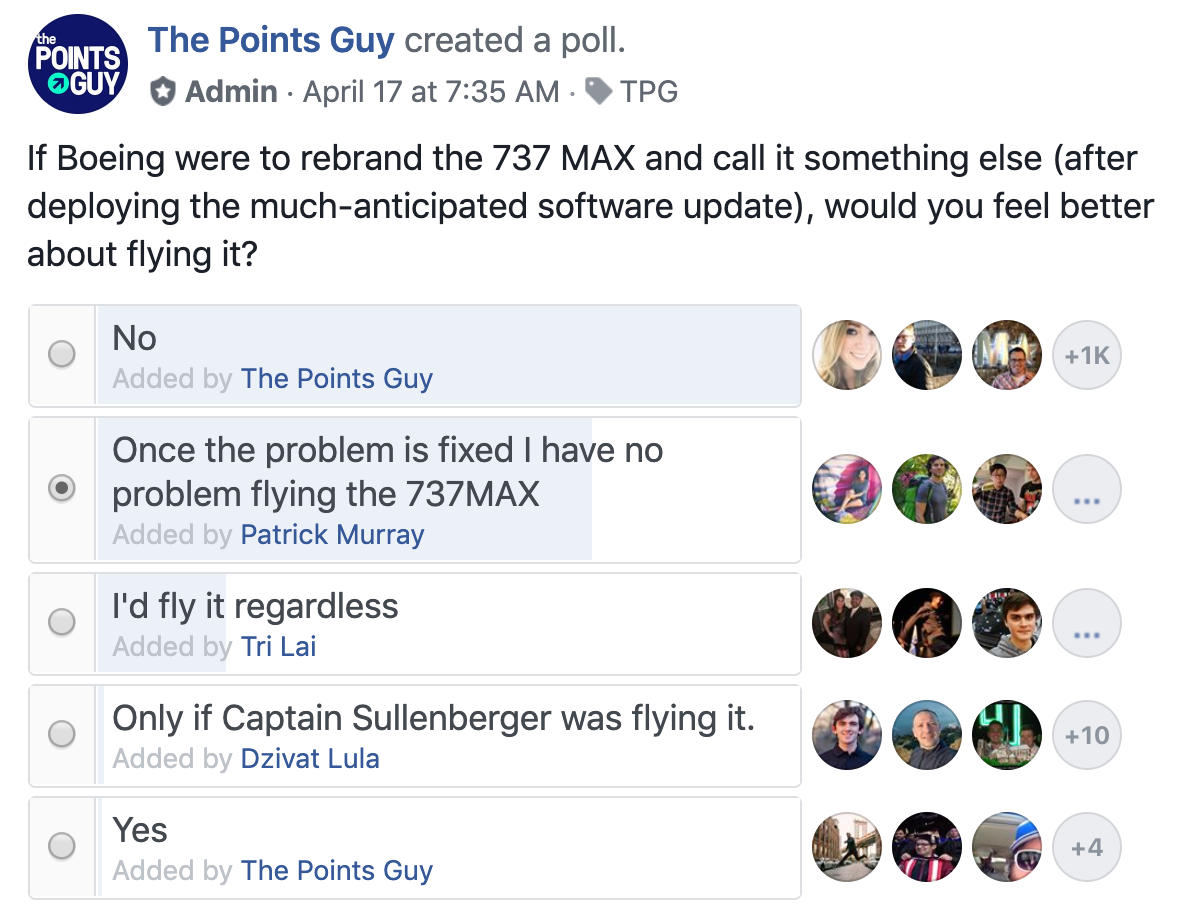This screenshot has width=1178, height=906.
Task: Show more voters for the 737MAX option
Action: [1087, 490]
